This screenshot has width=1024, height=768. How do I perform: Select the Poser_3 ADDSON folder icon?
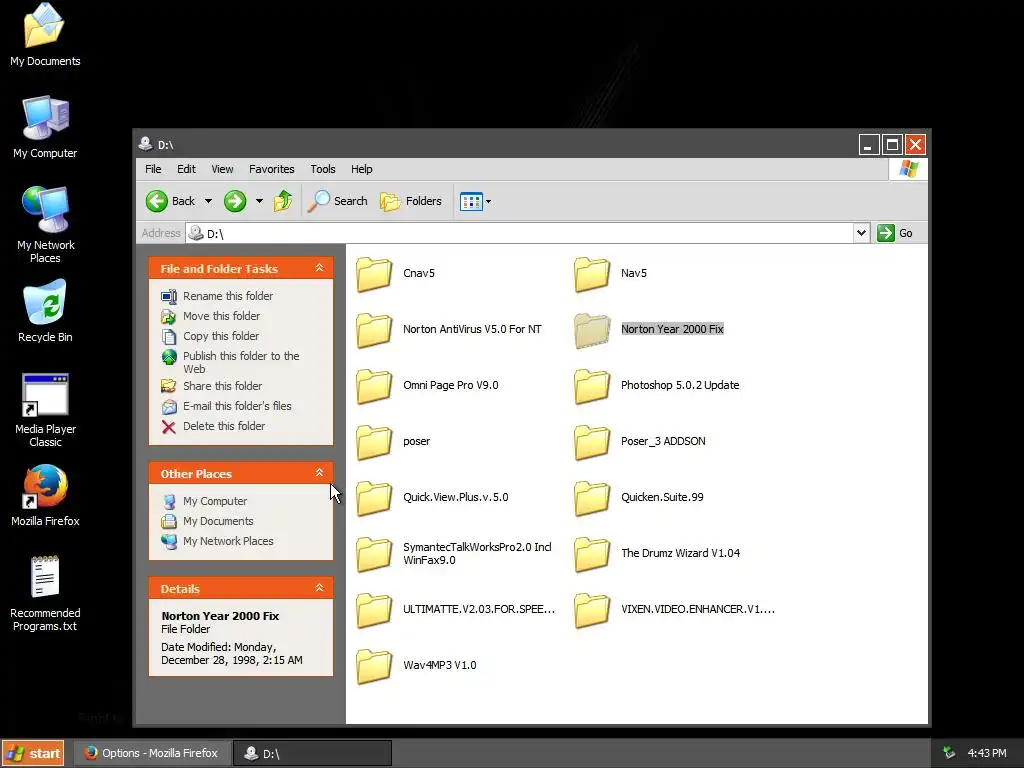pos(592,442)
